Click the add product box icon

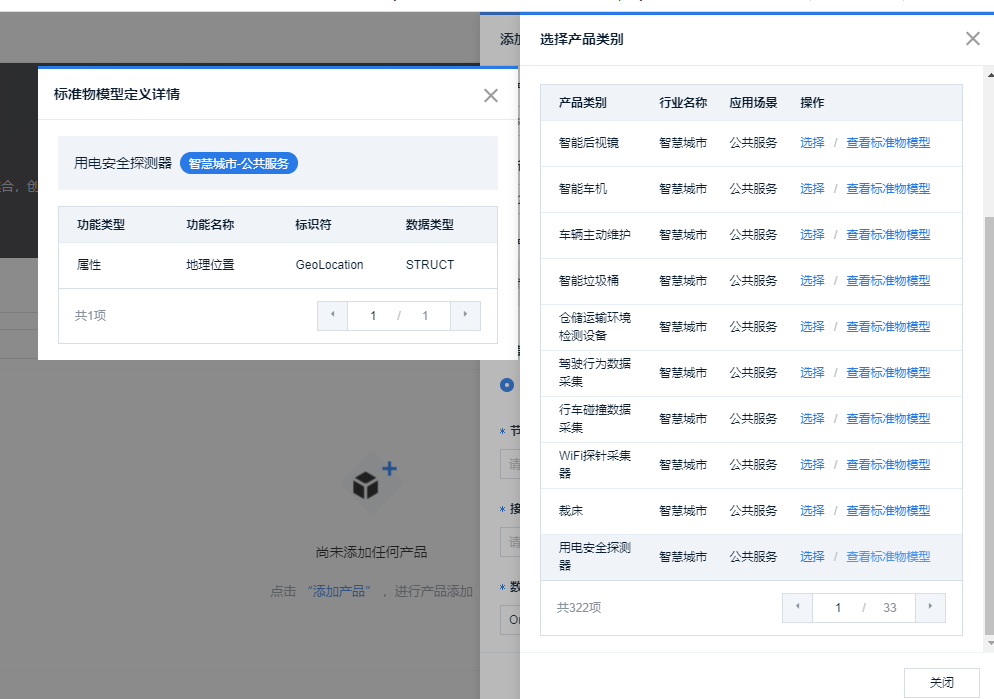(372, 482)
